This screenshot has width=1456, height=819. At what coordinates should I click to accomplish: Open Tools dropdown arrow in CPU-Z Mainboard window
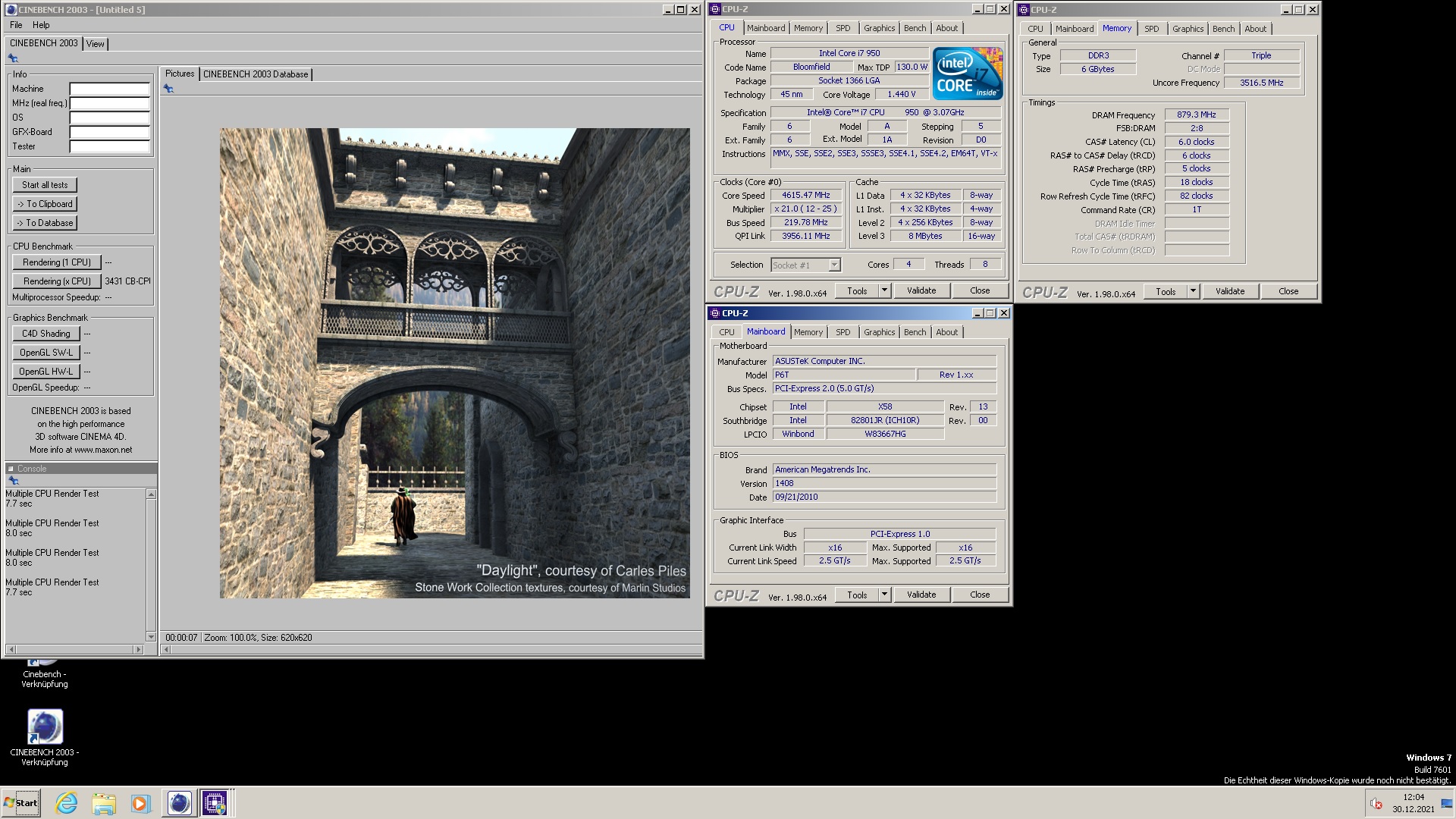click(x=884, y=595)
